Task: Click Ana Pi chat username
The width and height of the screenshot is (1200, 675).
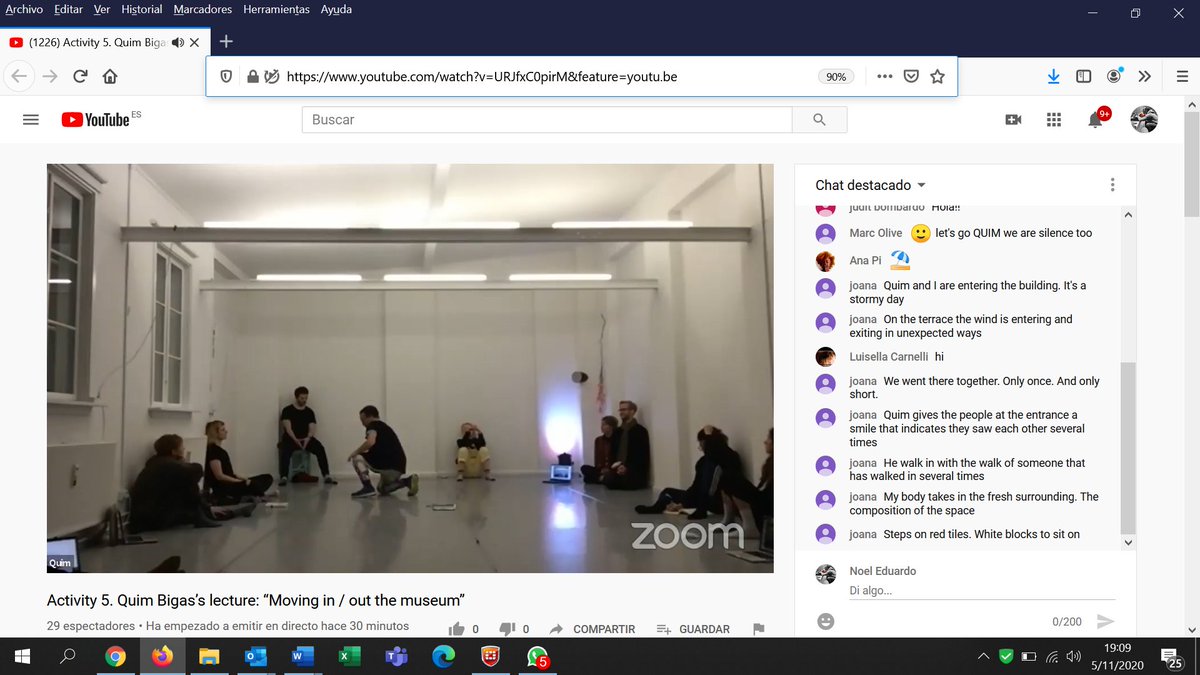Action: coord(863,261)
